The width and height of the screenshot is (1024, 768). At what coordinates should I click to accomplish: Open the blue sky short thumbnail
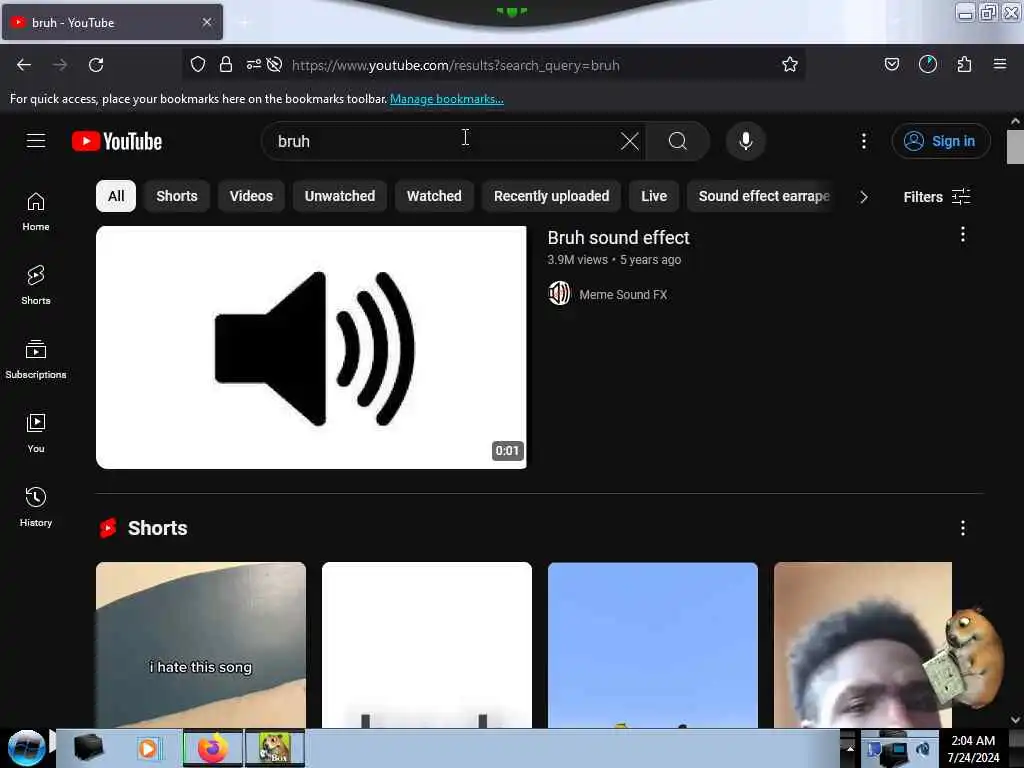(x=652, y=645)
